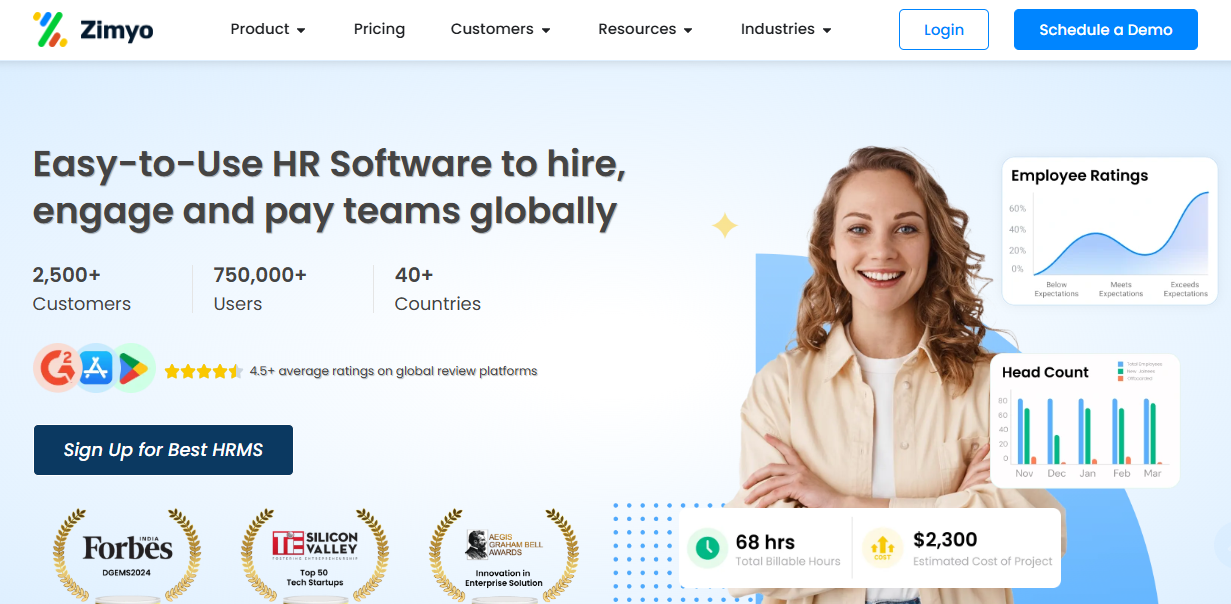
Task: Open the Pricing page
Action: (x=379, y=30)
